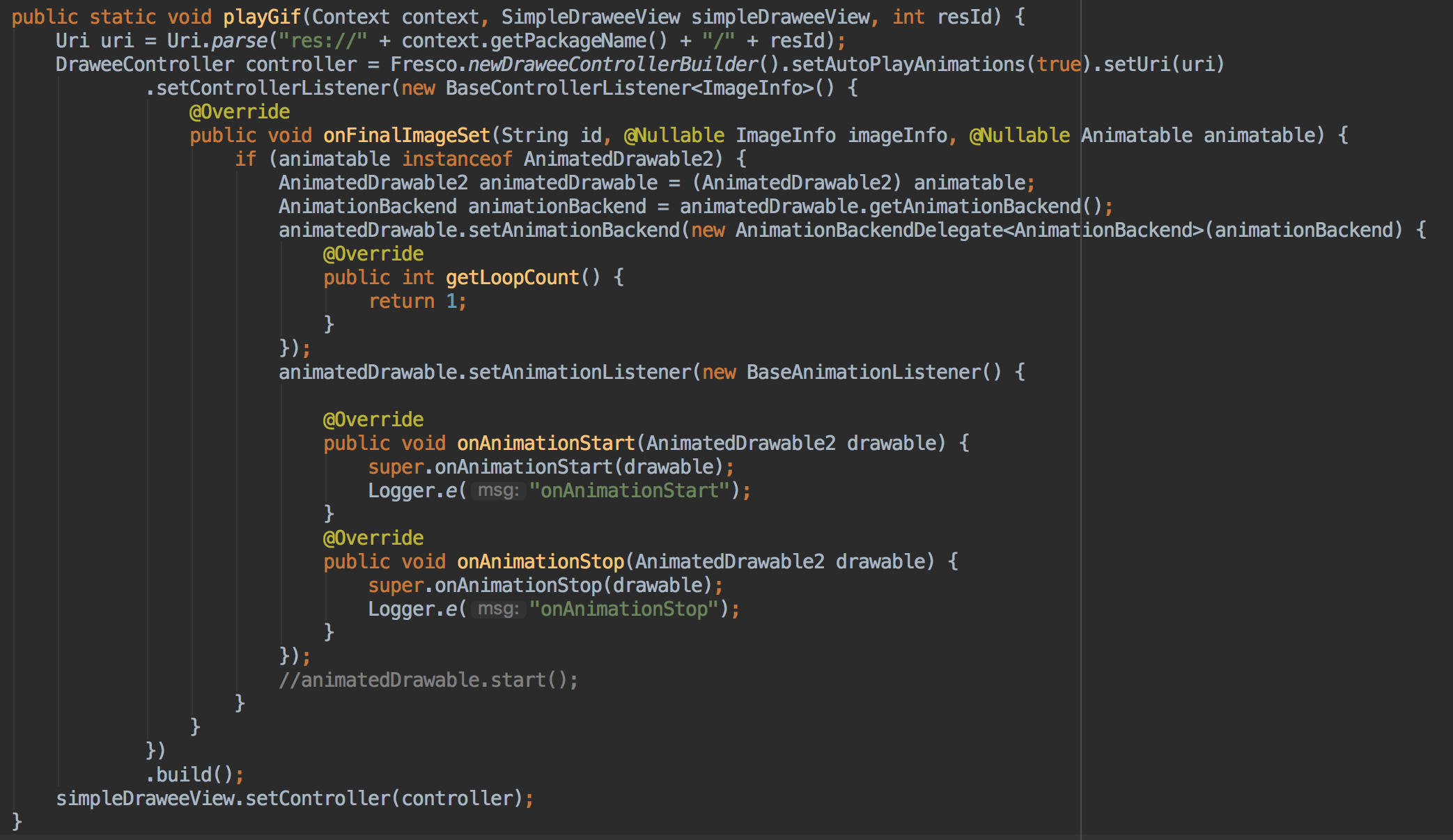Click the onFinalImageSet method name
Image resolution: width=1453 pixels, height=840 pixels.
point(407,135)
